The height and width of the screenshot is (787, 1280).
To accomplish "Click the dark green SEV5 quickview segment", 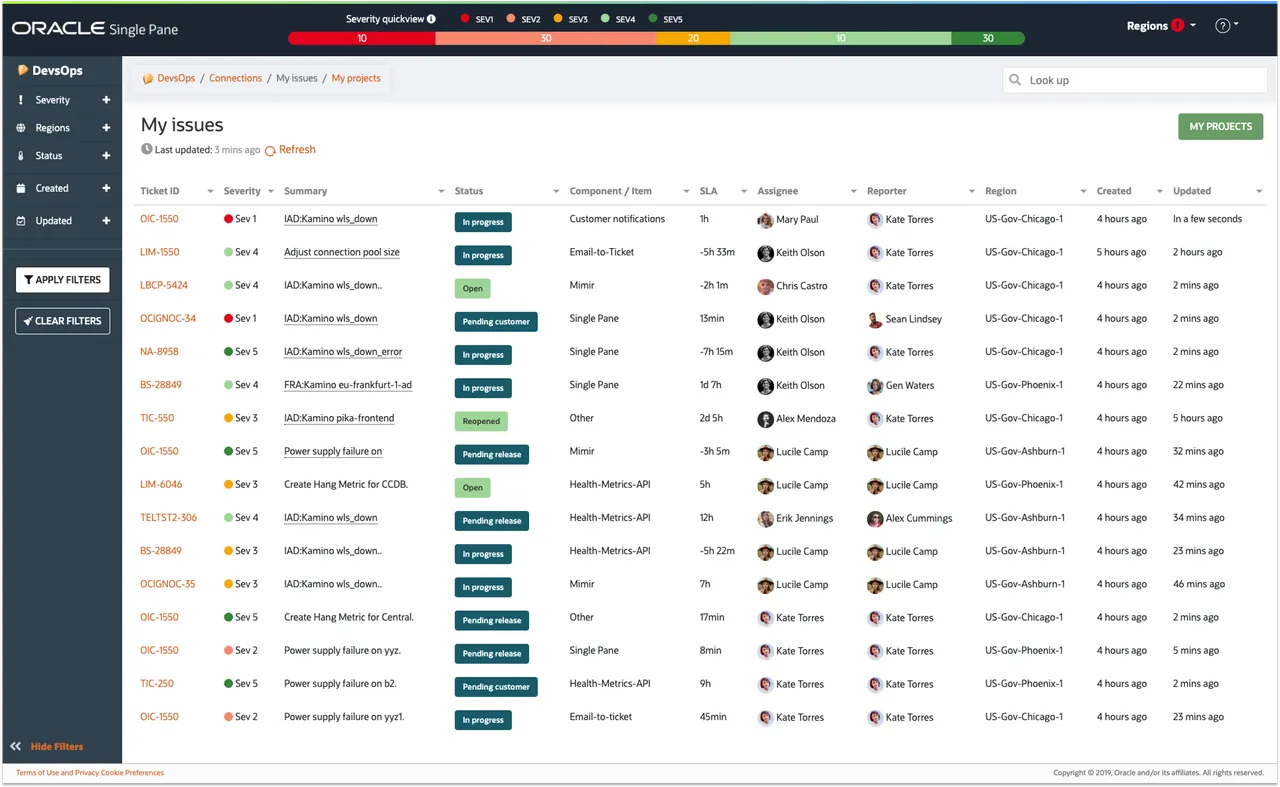I will click(x=988, y=39).
